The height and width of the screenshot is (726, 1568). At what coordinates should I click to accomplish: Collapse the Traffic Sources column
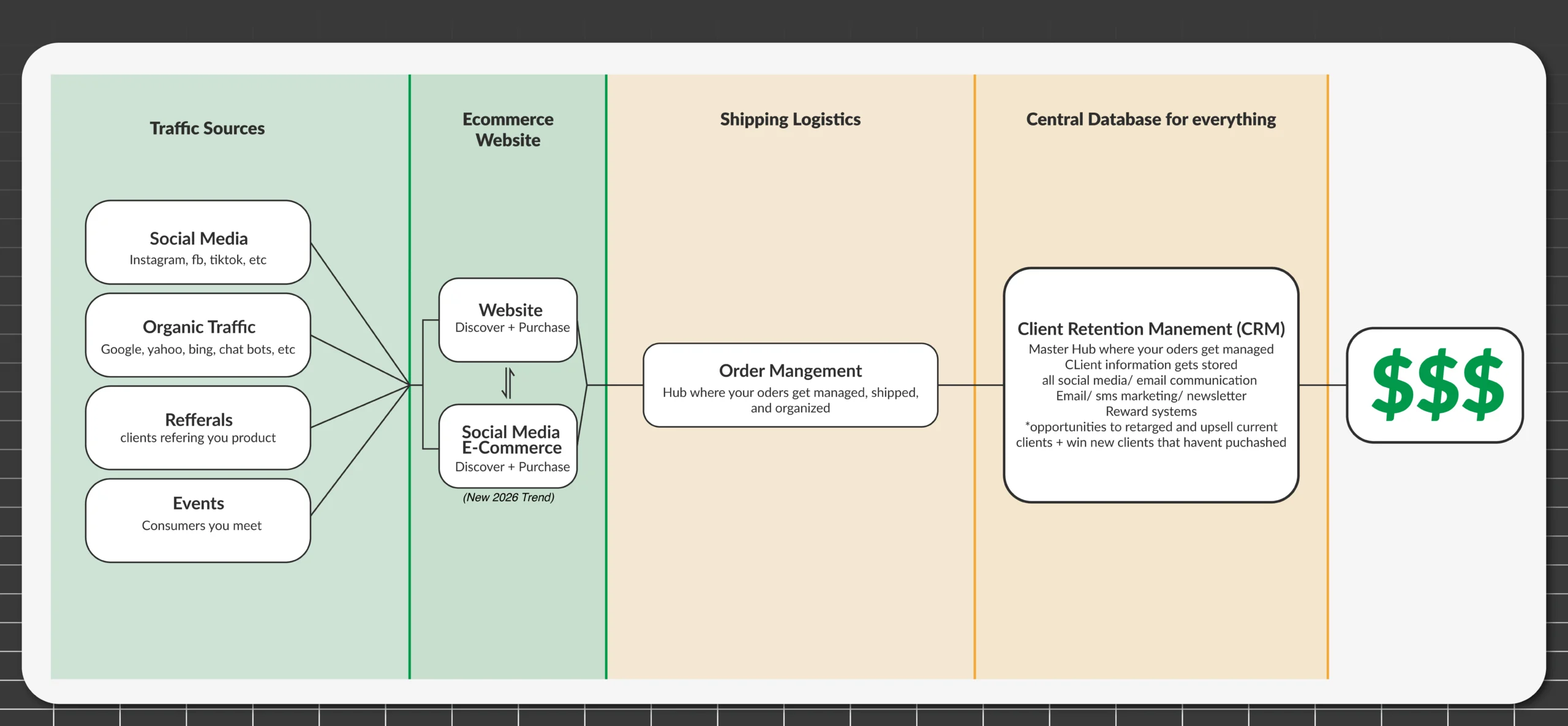208,129
